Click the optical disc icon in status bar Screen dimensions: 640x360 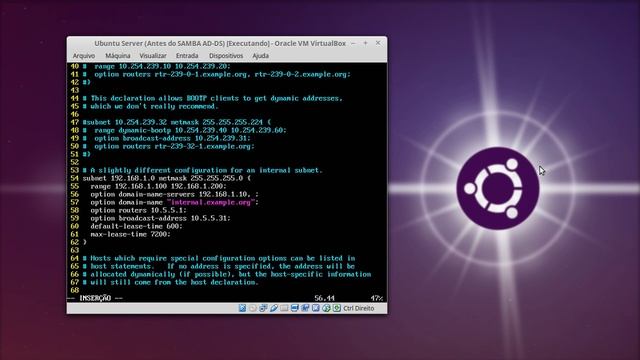(x=253, y=308)
